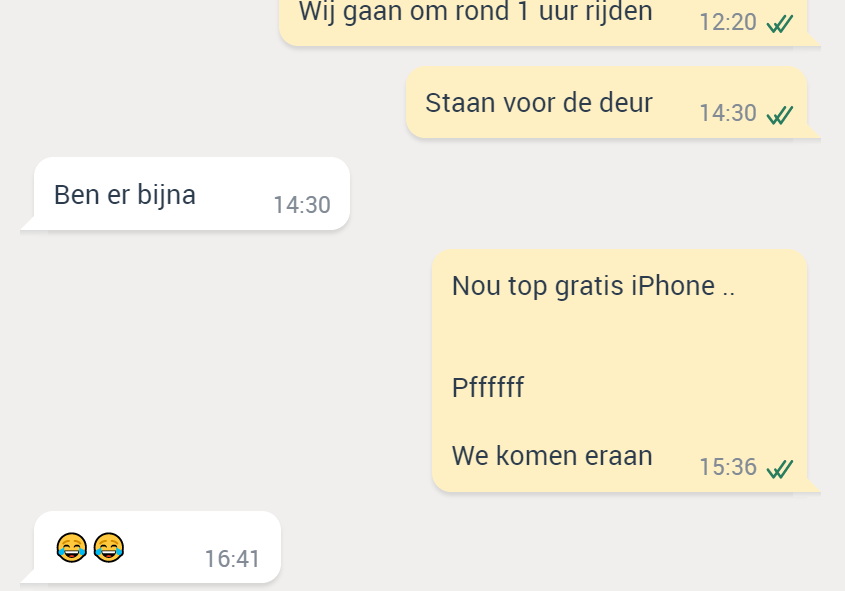845x591 pixels.
Task: Click the read checkmarks next to 15:36
Action: [780, 469]
